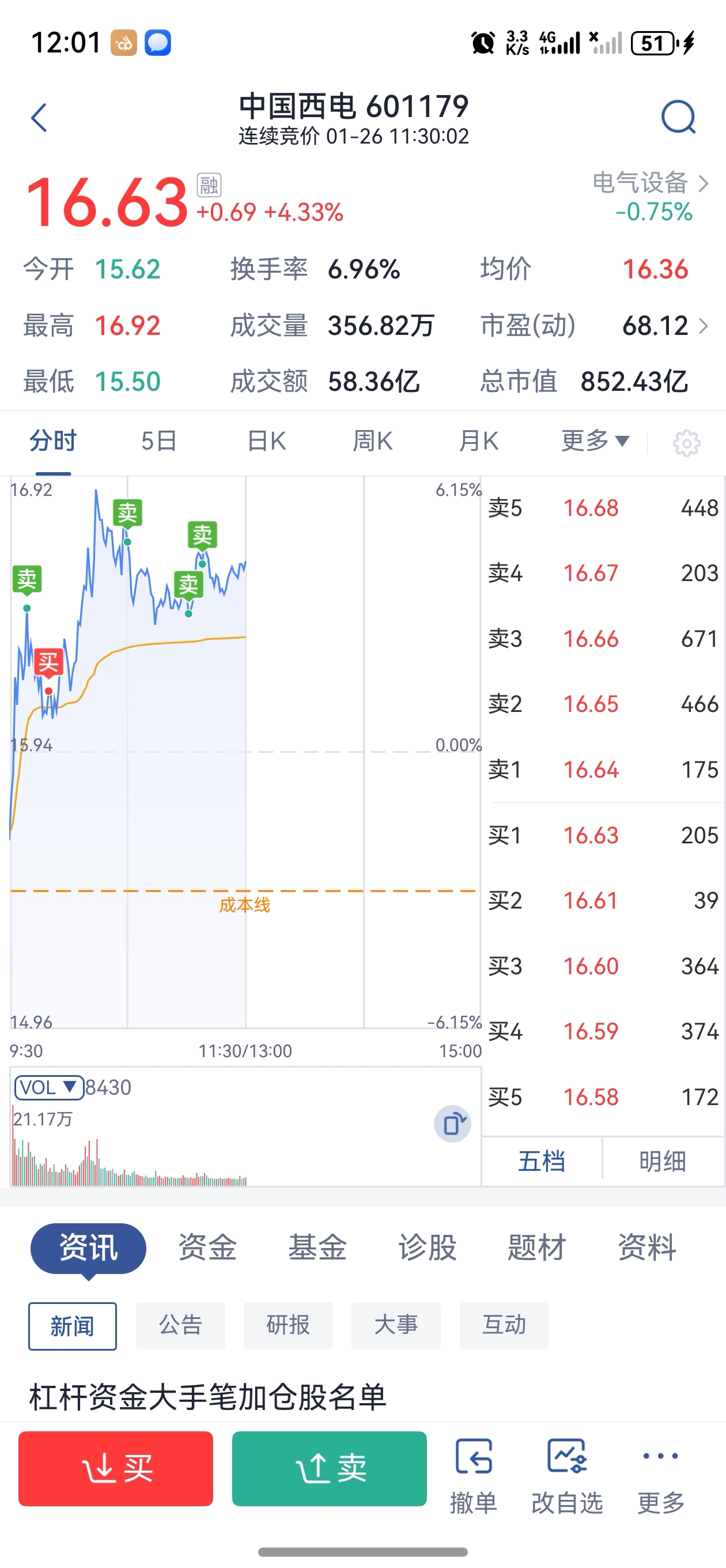This screenshot has width=726, height=1568.
Task: Tap the red 买 buy button
Action: 116,1468
